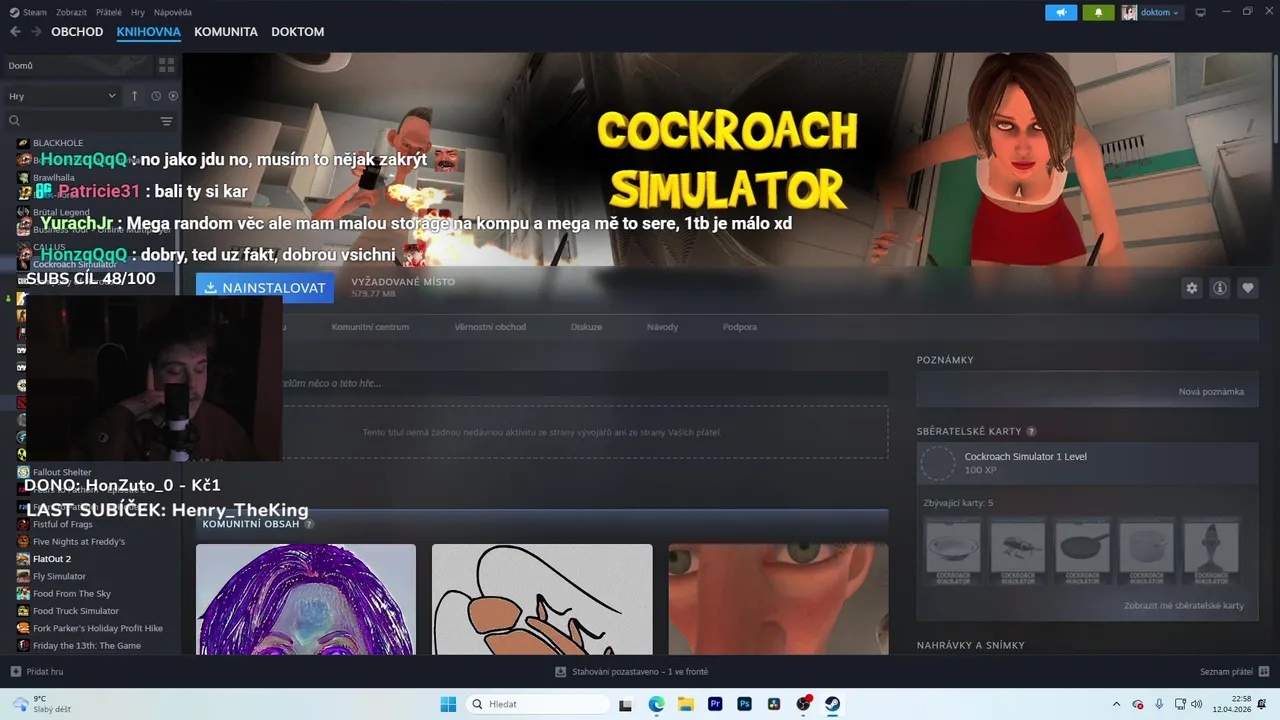This screenshot has height=720, width=1280.
Task: Switch to Big Picture mode icon
Action: click(x=1200, y=12)
